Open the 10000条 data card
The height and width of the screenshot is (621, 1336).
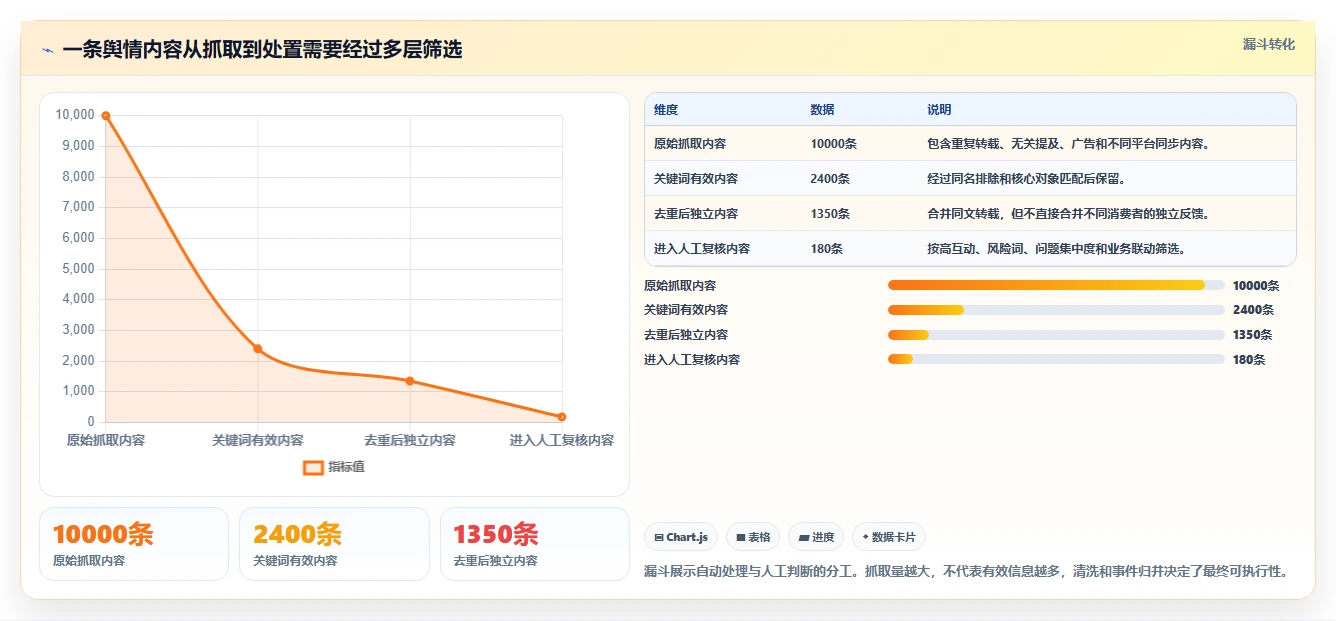[x=134, y=544]
